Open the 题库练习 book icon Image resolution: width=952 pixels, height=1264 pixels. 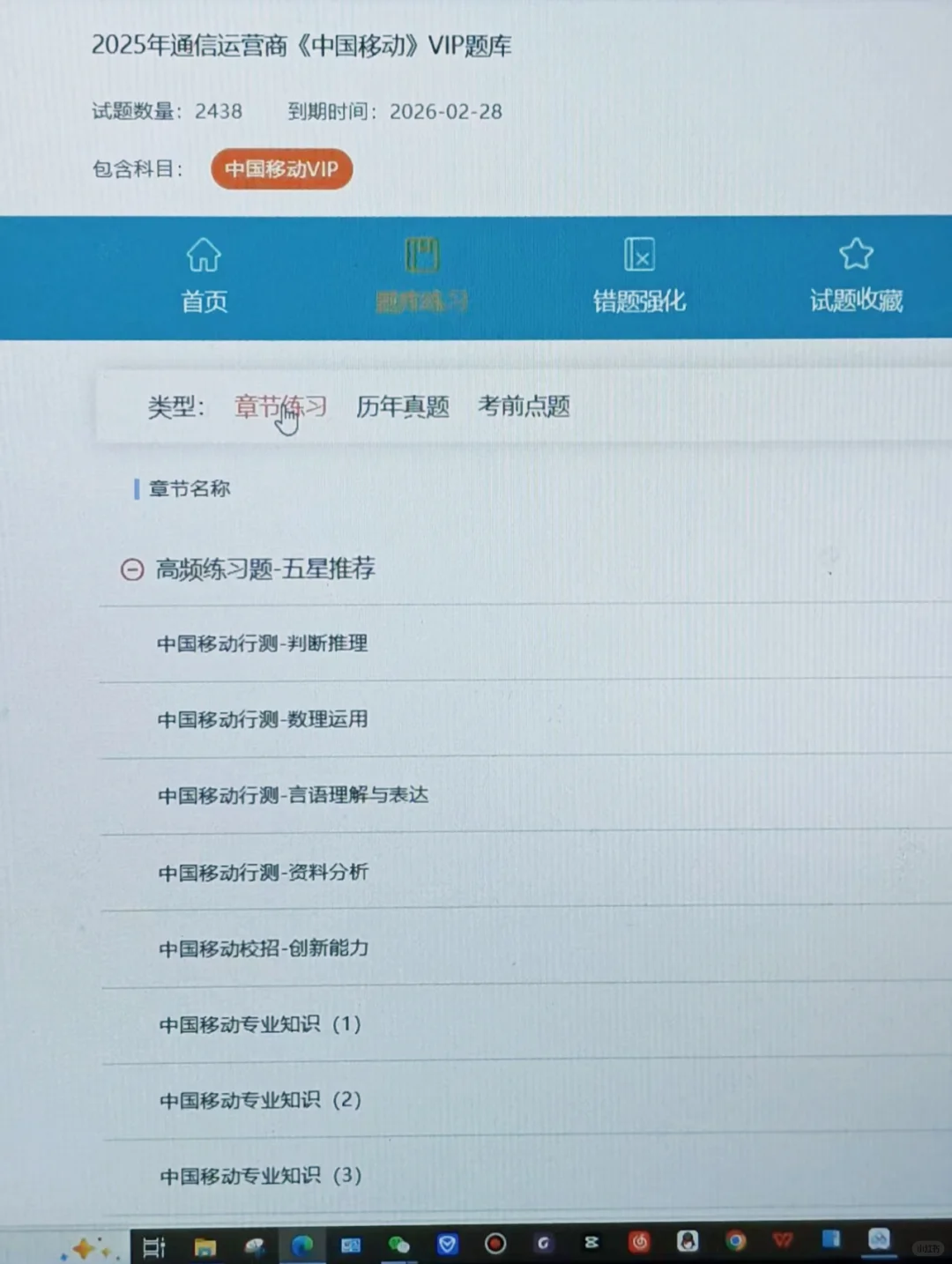pos(421,255)
